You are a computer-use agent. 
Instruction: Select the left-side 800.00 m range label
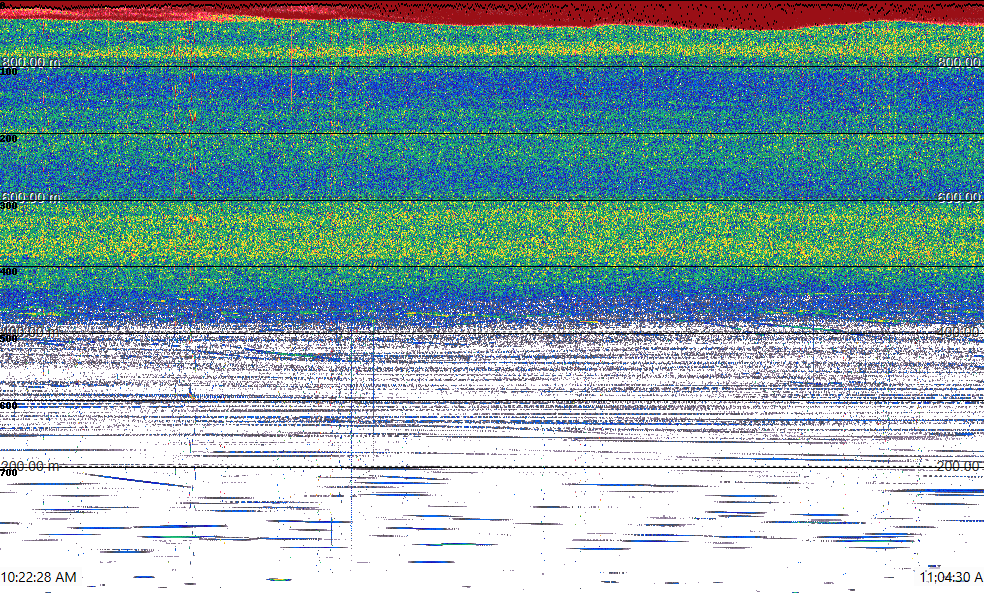[x=30, y=61]
